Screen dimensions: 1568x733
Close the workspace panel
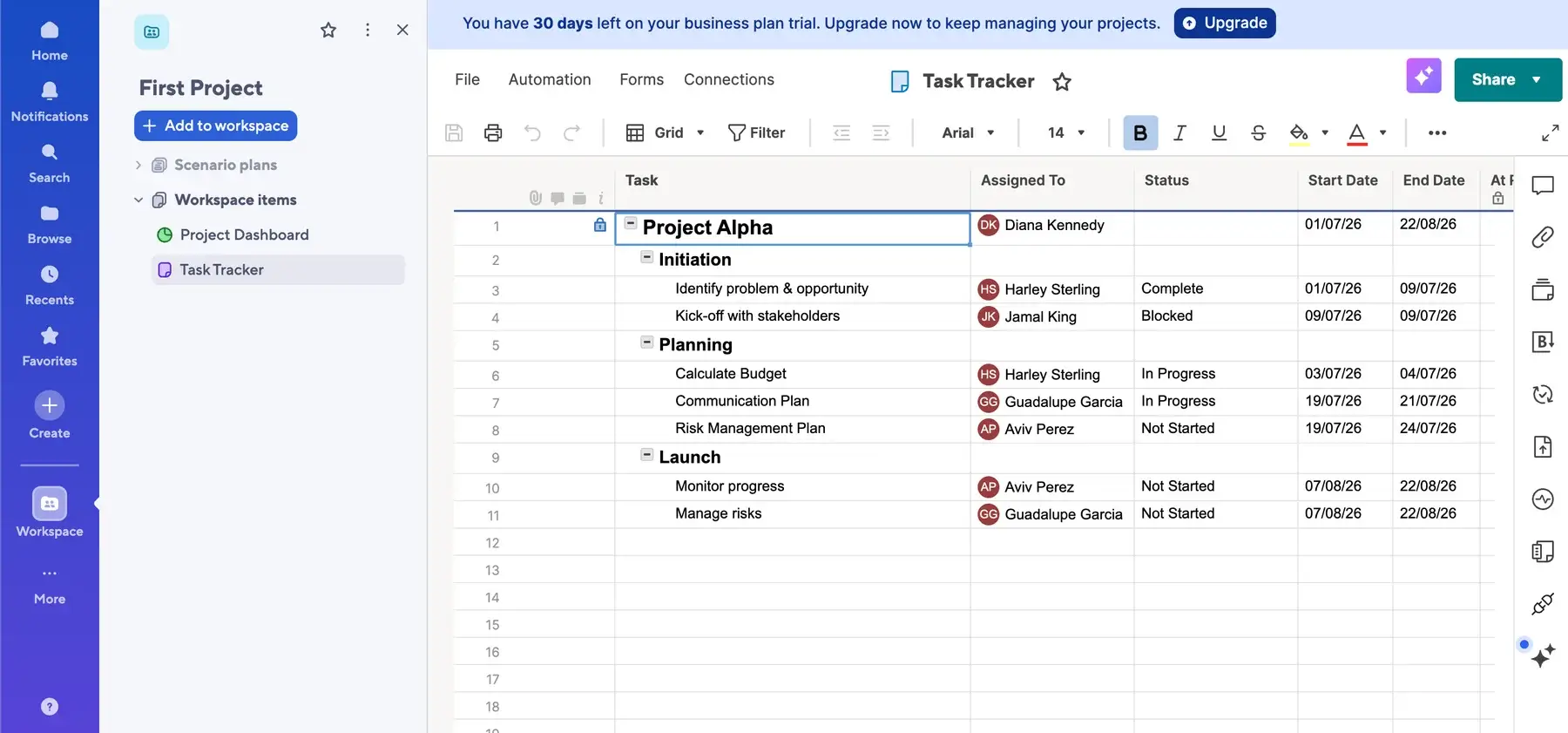402,31
